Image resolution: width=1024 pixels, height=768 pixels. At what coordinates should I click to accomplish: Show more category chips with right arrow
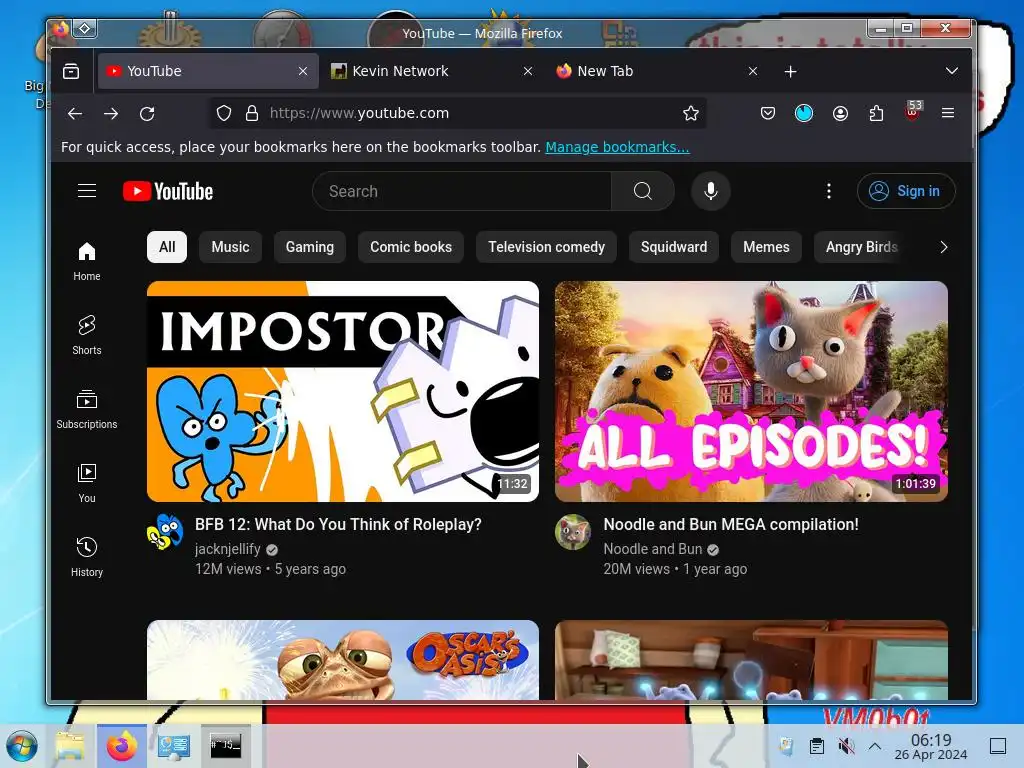943,248
